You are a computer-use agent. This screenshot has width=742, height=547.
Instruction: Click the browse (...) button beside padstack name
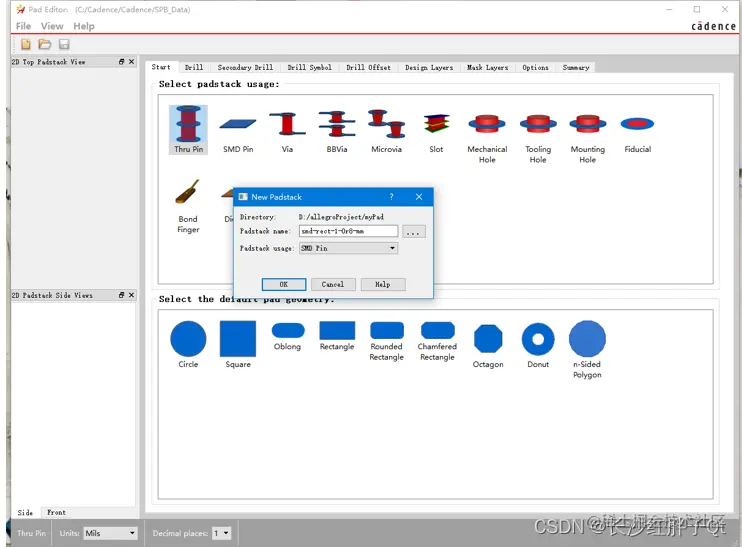[x=413, y=231]
